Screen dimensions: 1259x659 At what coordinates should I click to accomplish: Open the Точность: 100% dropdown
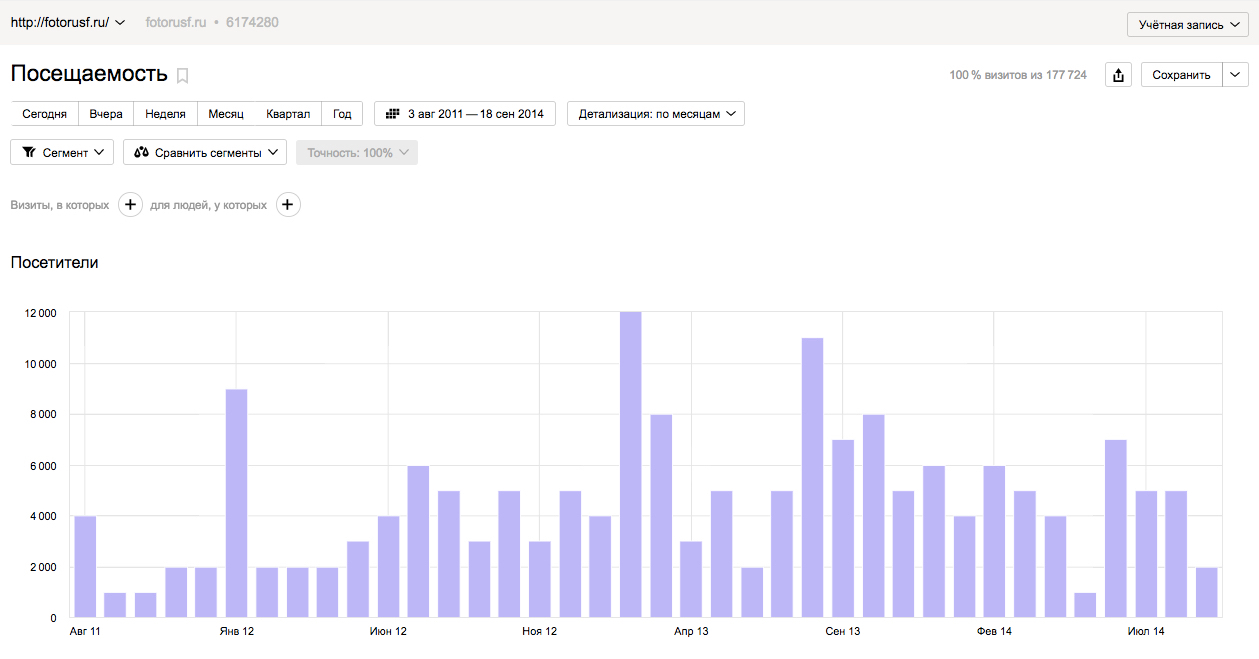coord(357,153)
